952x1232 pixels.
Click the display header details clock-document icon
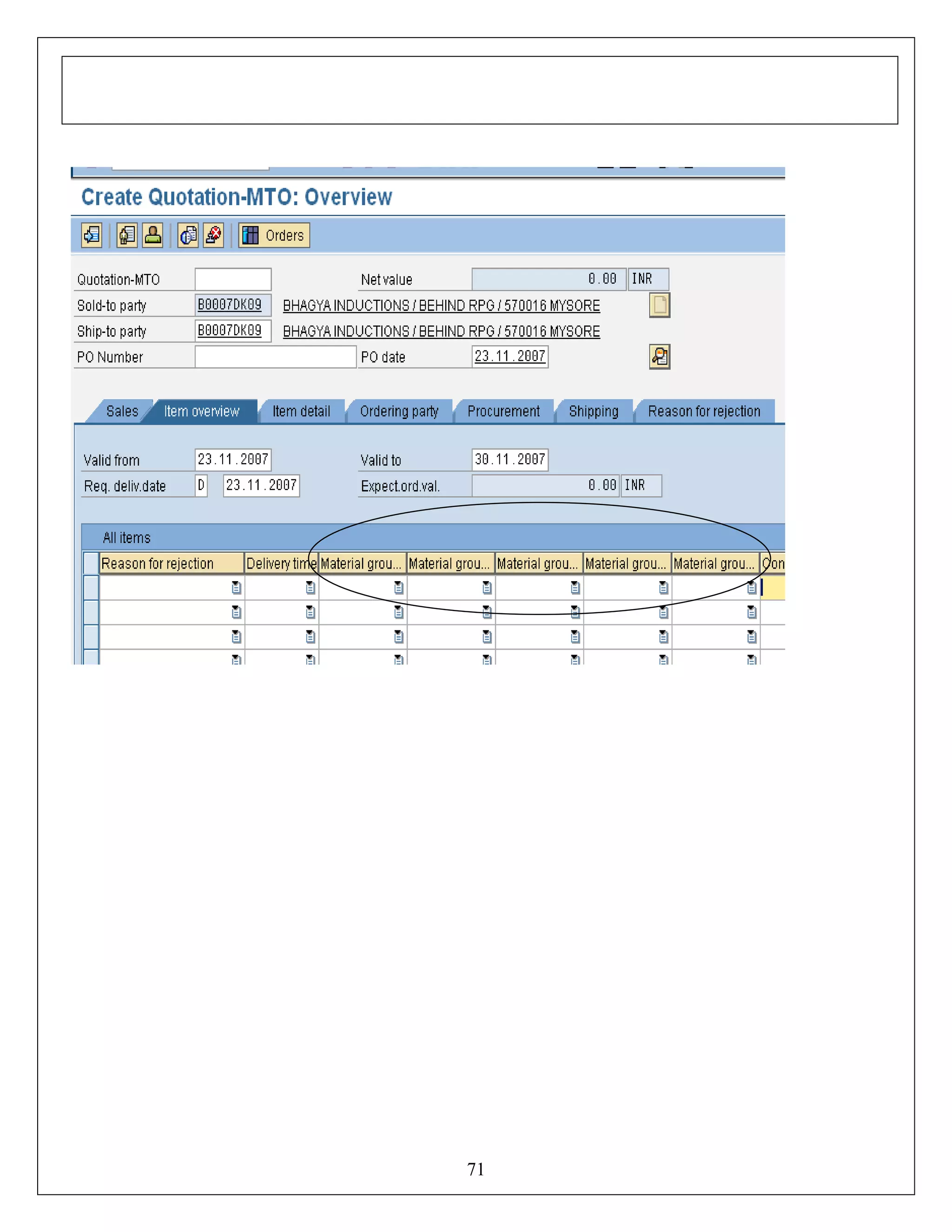188,235
